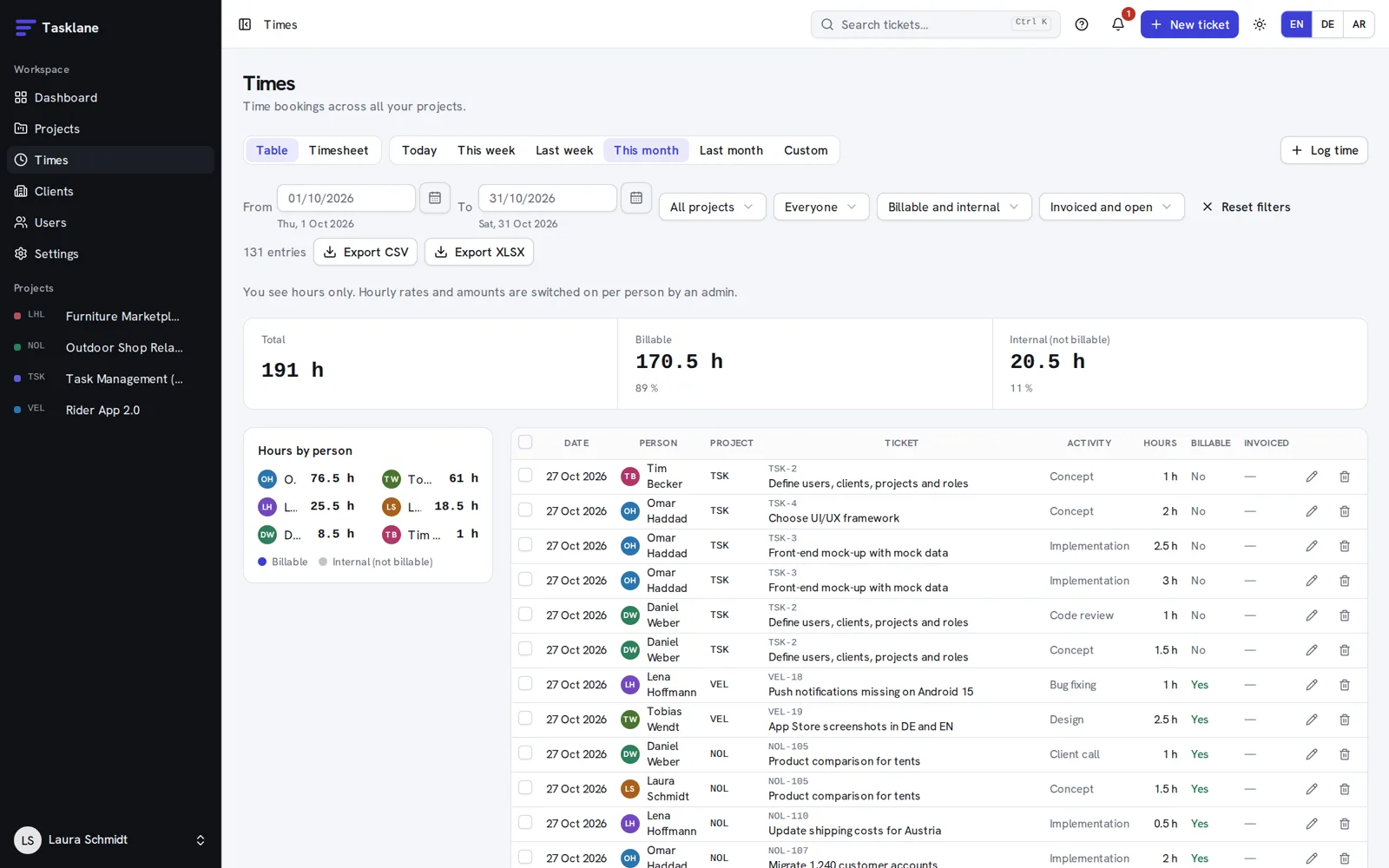Edit the TSK-2 Tim Becker entry

(x=1312, y=477)
